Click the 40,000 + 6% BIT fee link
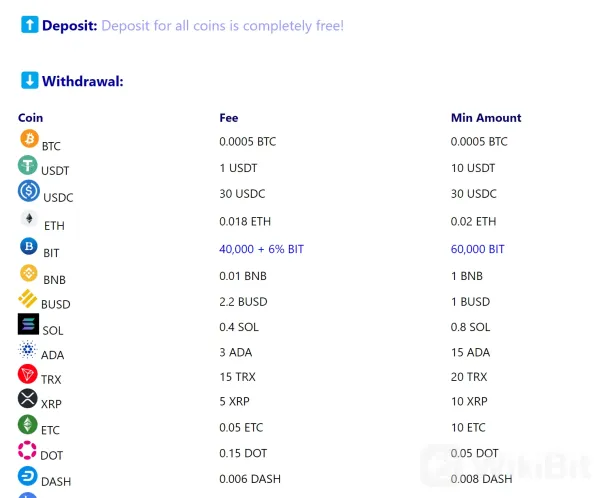This screenshot has width=600, height=498. 261,249
